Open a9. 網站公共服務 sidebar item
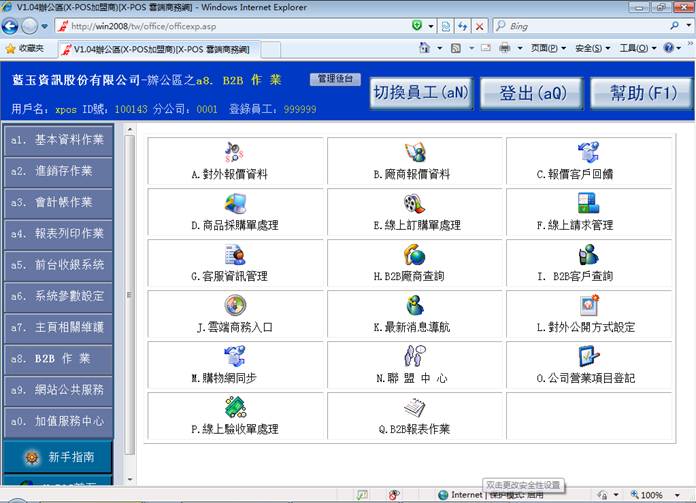The height and width of the screenshot is (503, 696). pyautogui.click(x=57, y=390)
